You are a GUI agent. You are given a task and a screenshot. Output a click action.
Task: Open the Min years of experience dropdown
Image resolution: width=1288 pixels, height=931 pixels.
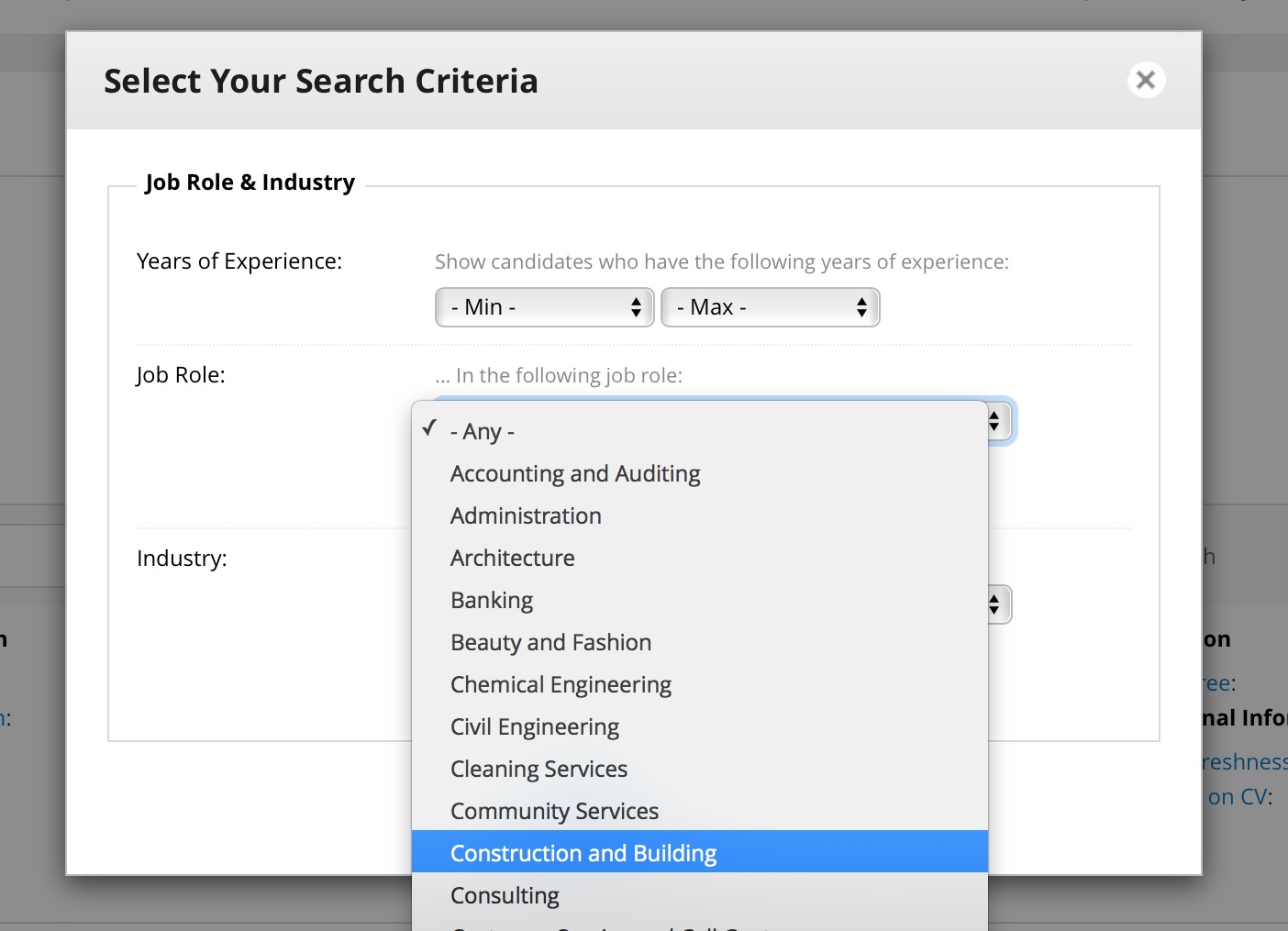543,307
